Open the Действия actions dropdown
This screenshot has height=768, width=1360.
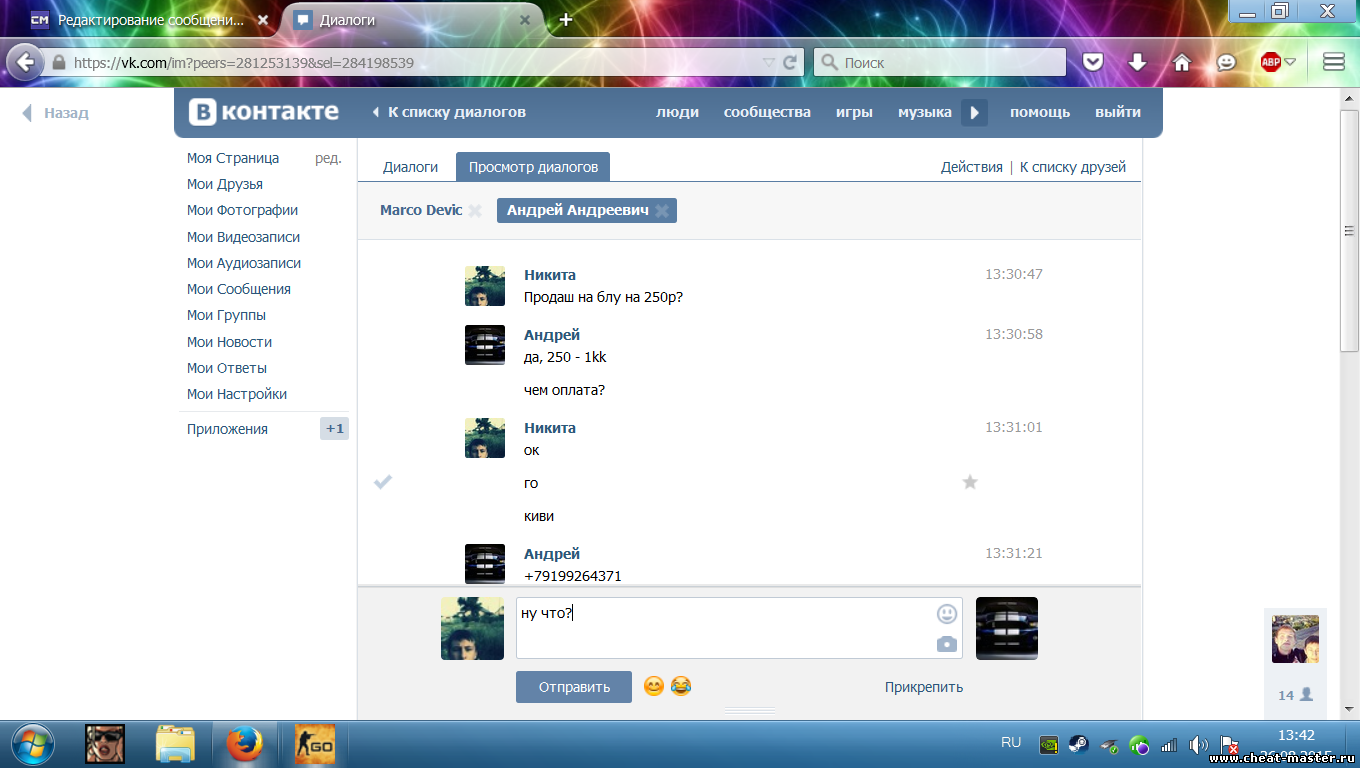(x=971, y=167)
